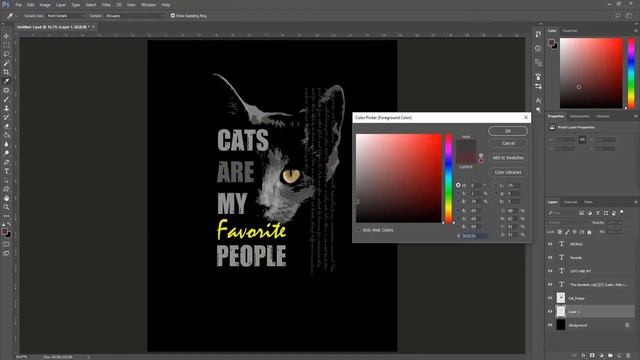Select the Horizontal Type tool

coord(6,171)
